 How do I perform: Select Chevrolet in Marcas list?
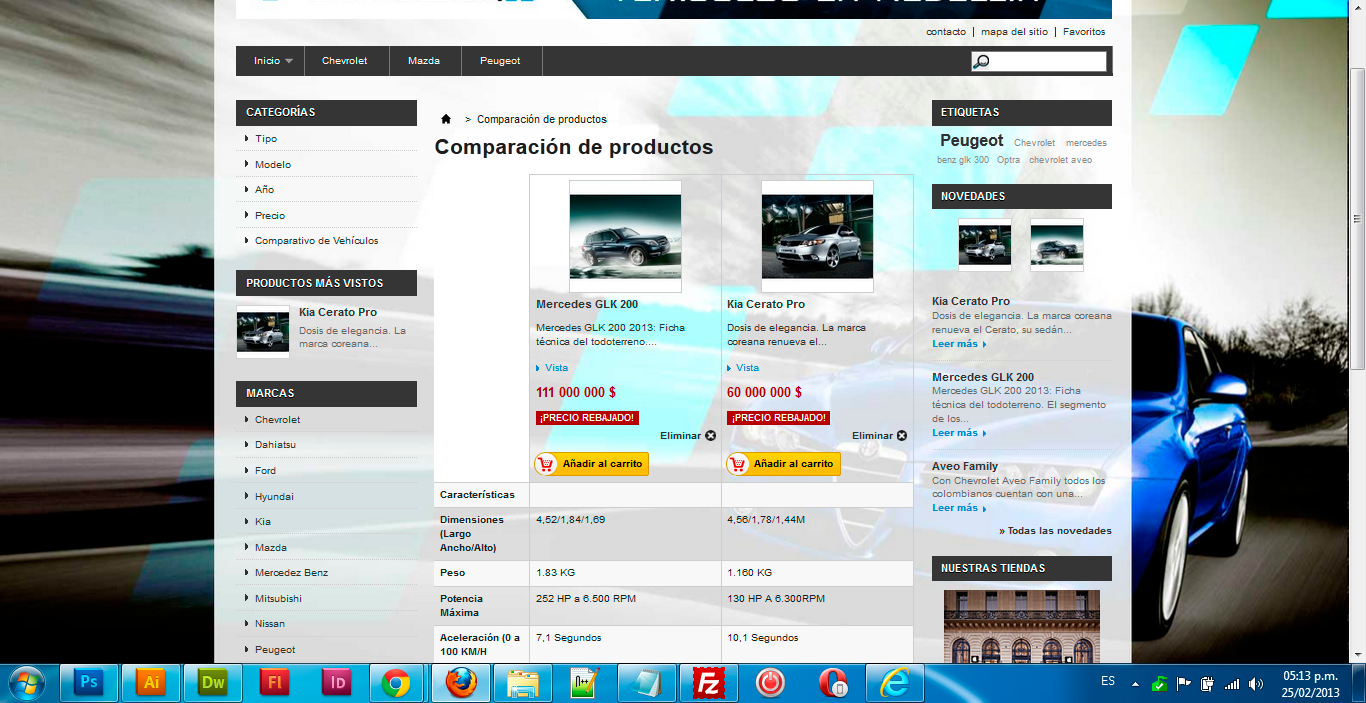[x=277, y=419]
